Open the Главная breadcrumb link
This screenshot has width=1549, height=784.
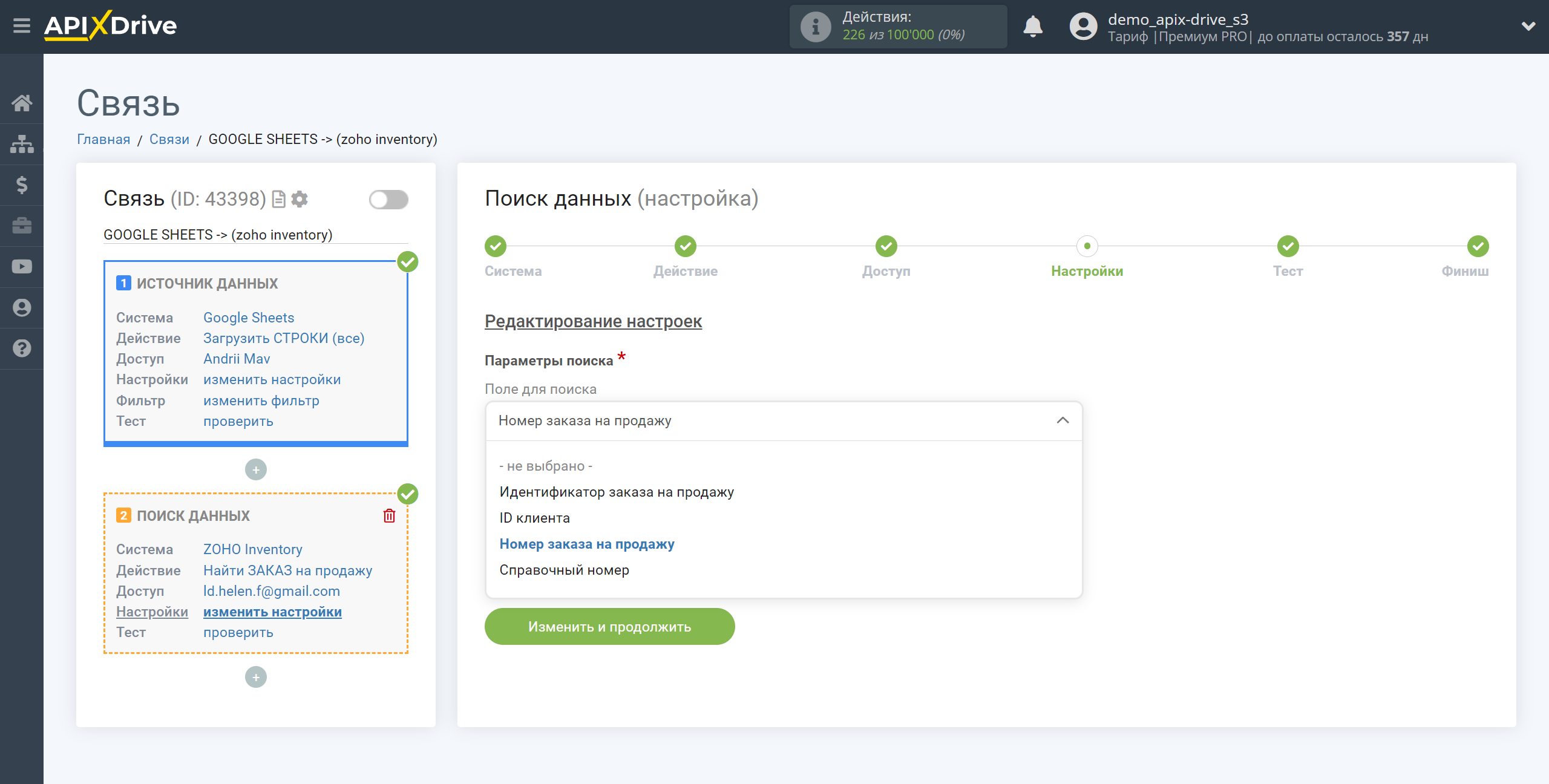(x=103, y=139)
